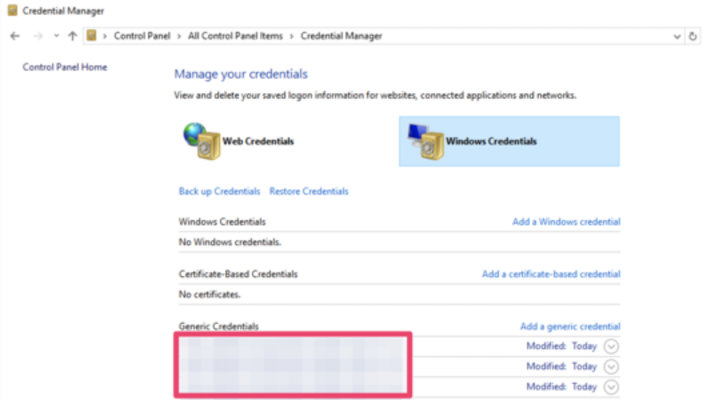Expand the second generic credential entry

click(x=612, y=366)
